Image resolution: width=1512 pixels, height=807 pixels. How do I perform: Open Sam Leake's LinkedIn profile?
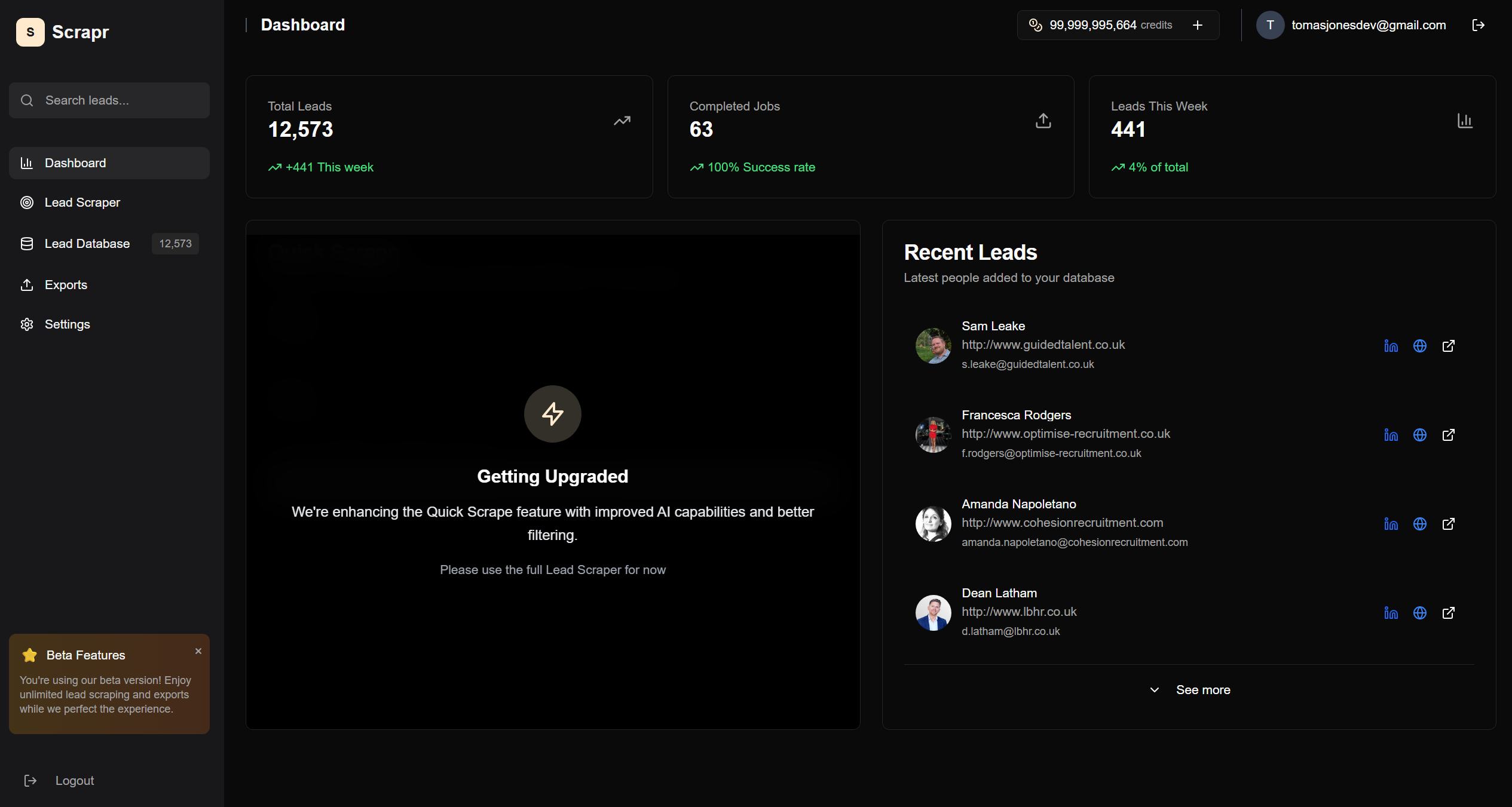[x=1391, y=346]
